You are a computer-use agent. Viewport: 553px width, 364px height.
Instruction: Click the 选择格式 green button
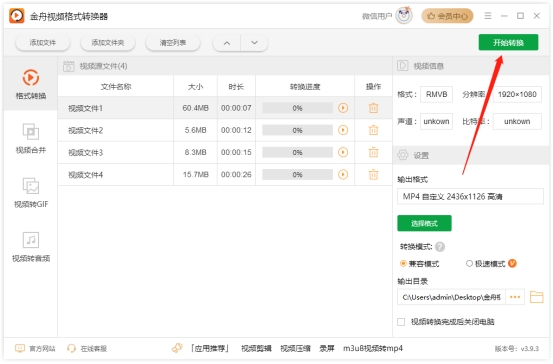click(424, 223)
